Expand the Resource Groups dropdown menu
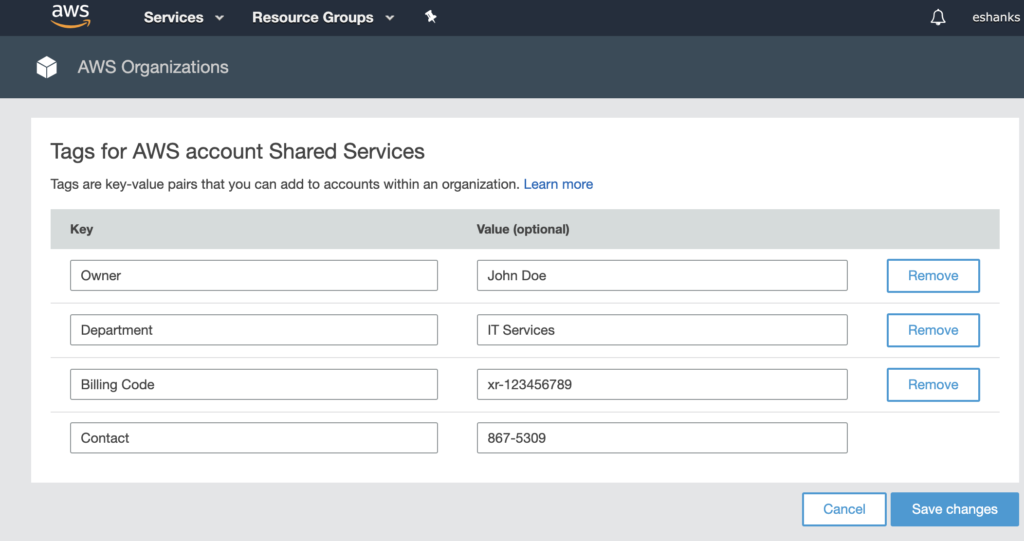Screen dimensions: 1024x541 tap(322, 17)
